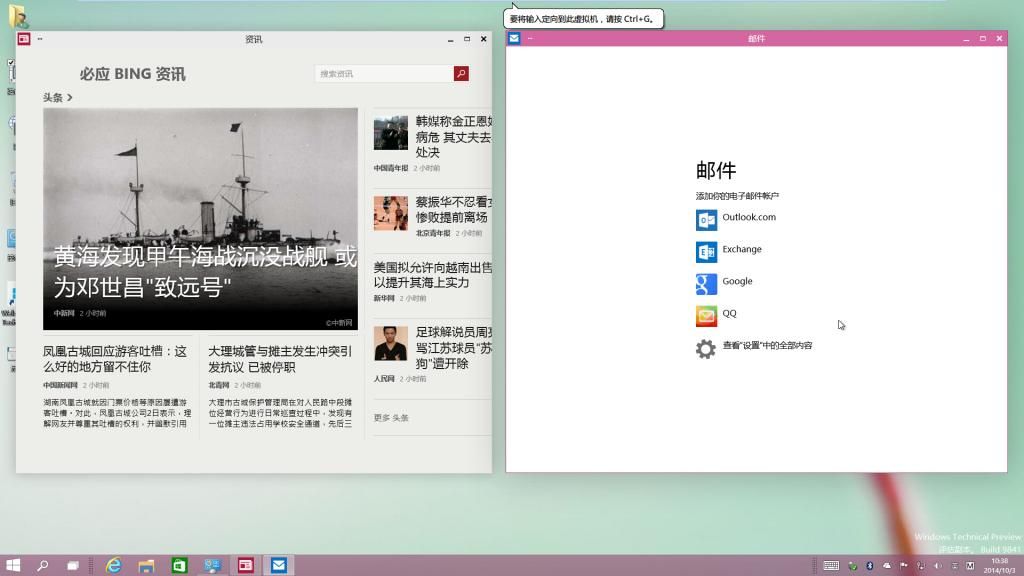Open taskbar Search magnifier
The width and height of the screenshot is (1024, 576).
pos(42,566)
